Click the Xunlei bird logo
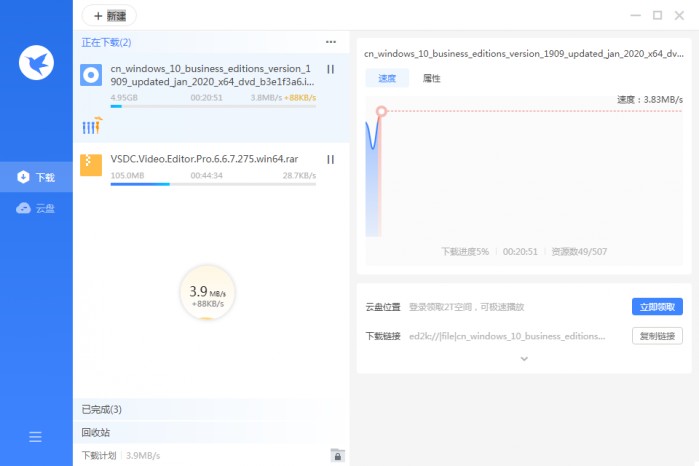 pos(36,62)
